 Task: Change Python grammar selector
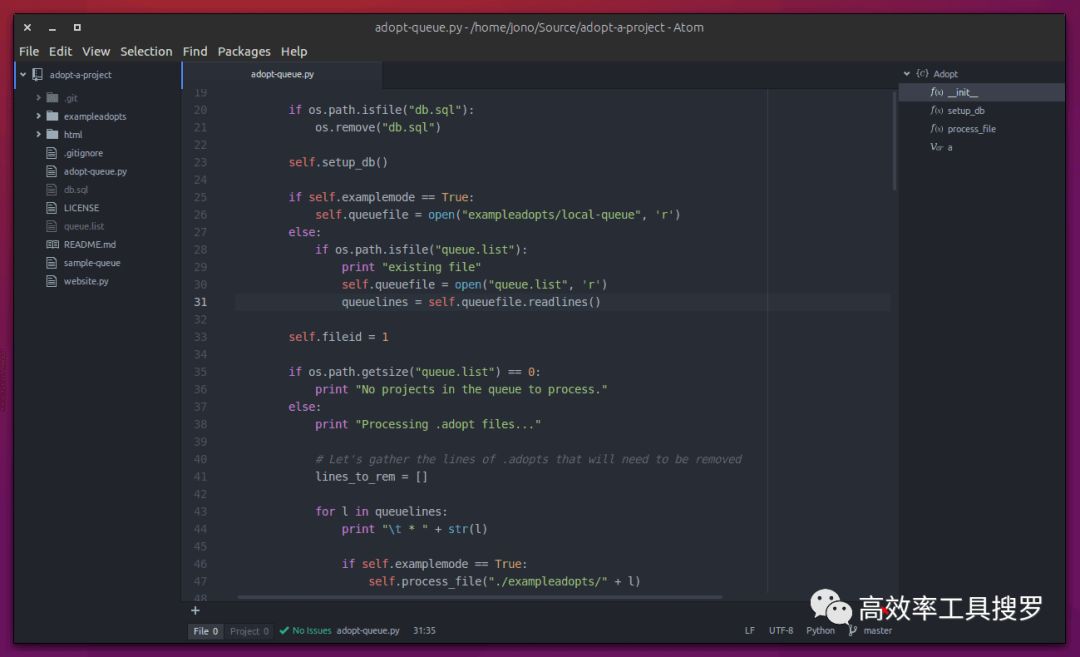pos(820,630)
